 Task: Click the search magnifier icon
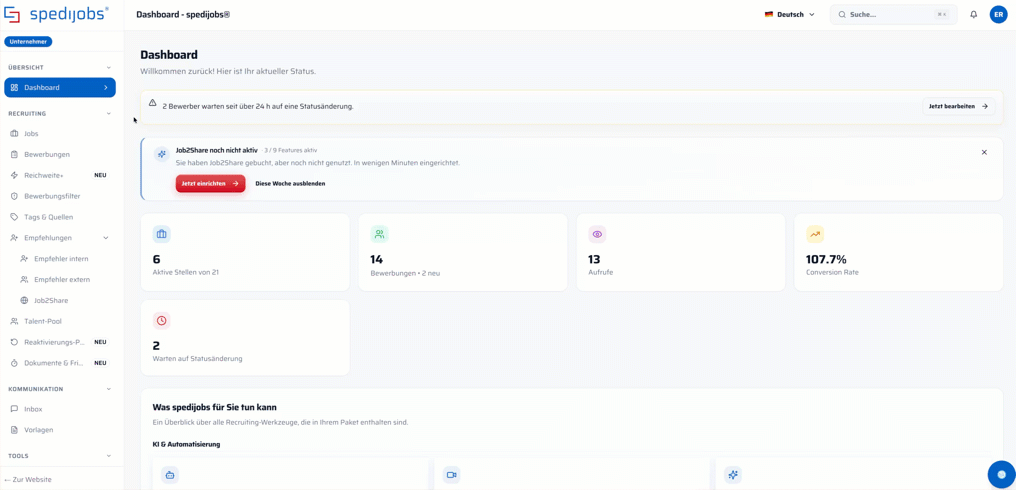(x=842, y=14)
